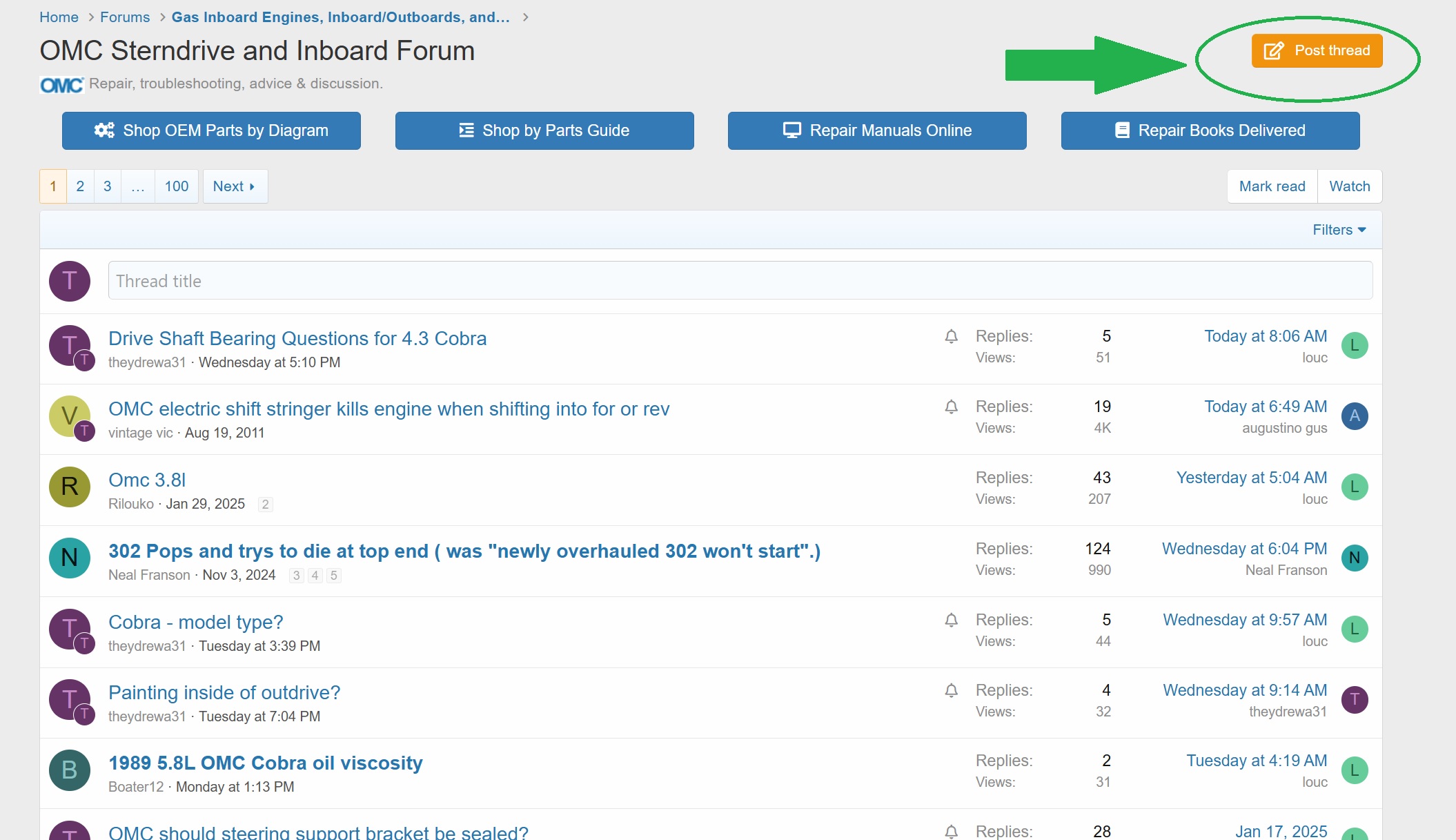Click the Post thread button
The image size is (1456, 840).
click(x=1317, y=50)
